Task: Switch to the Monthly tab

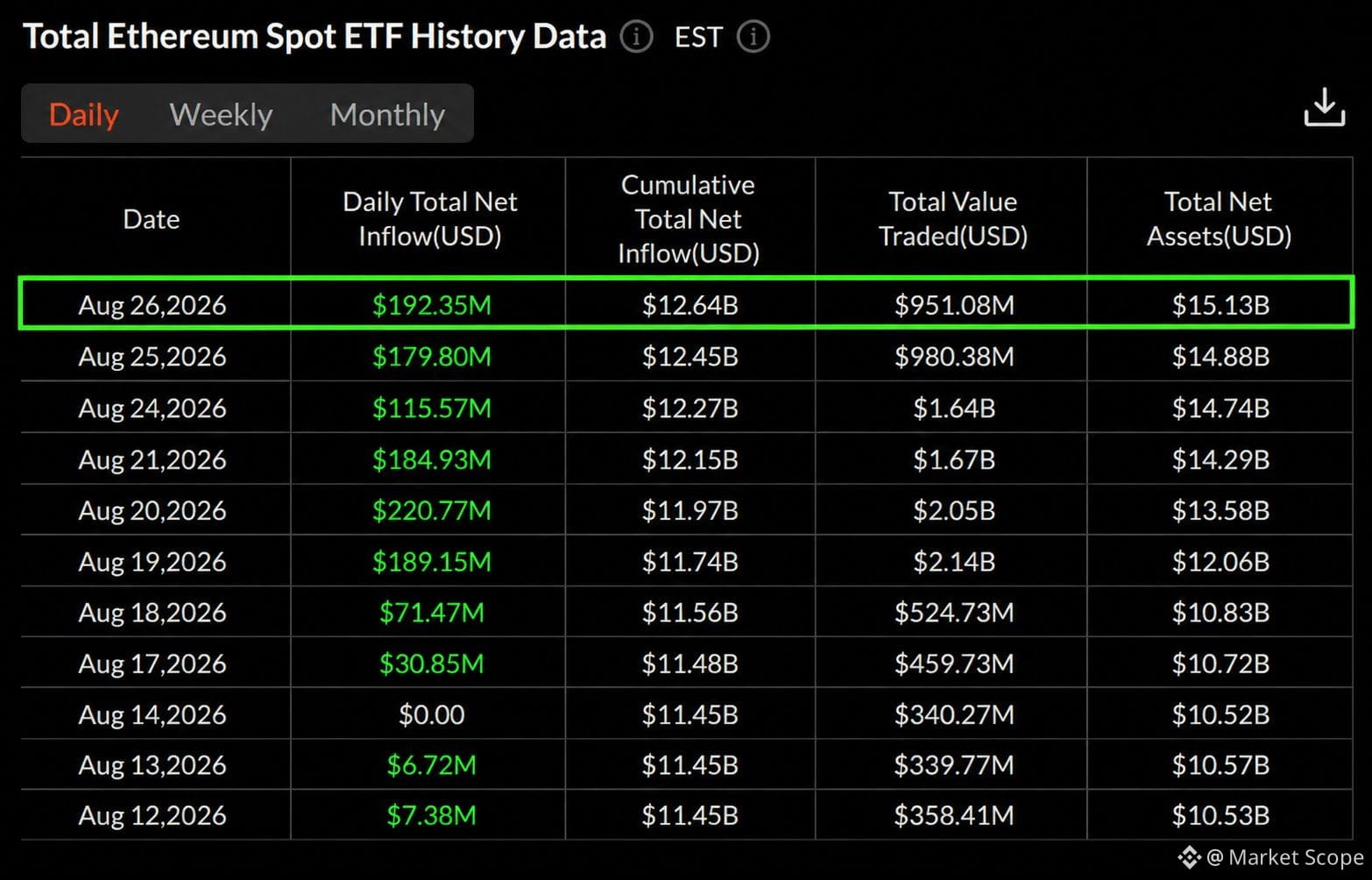Action: [387, 114]
